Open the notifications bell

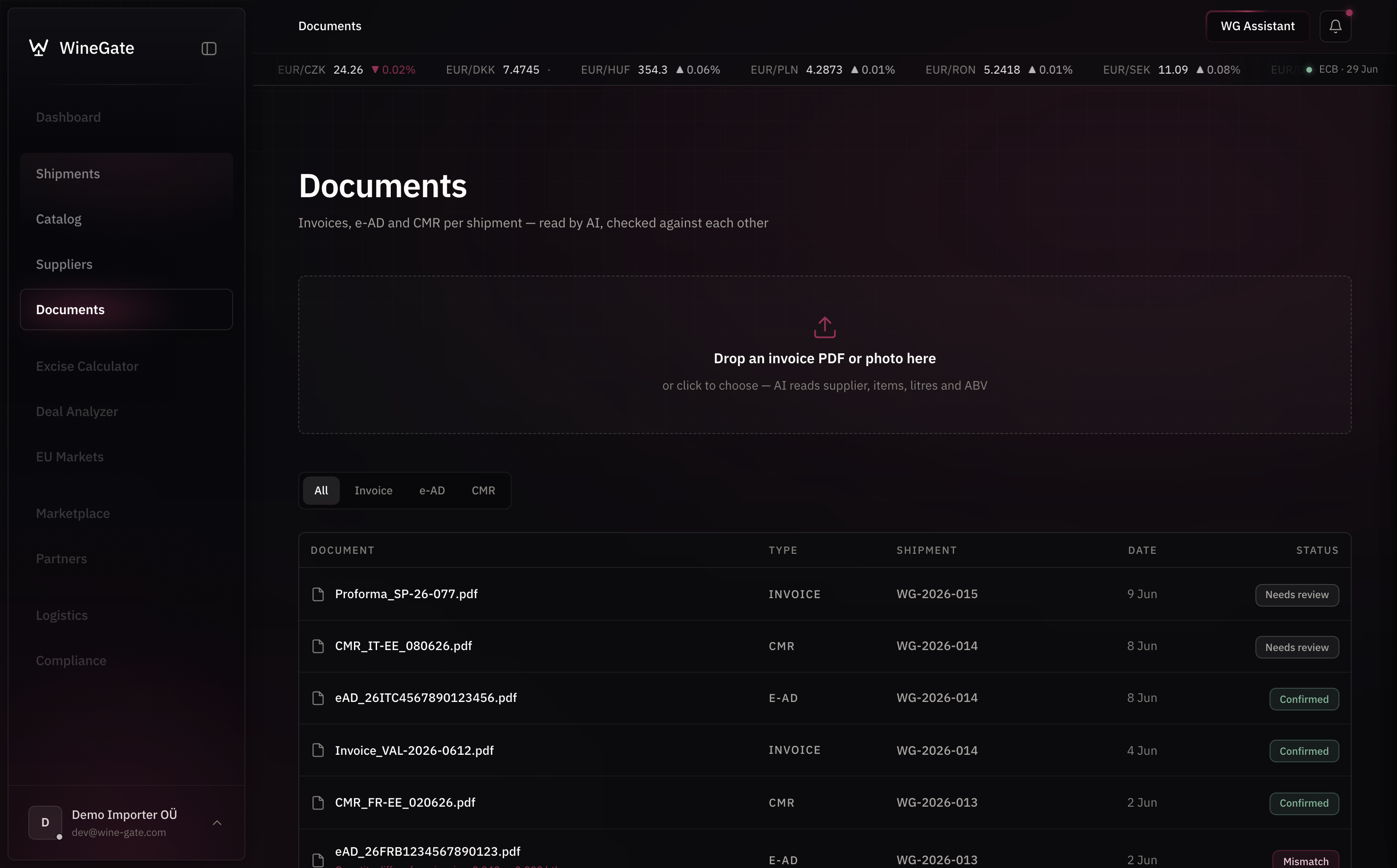pyautogui.click(x=1335, y=26)
